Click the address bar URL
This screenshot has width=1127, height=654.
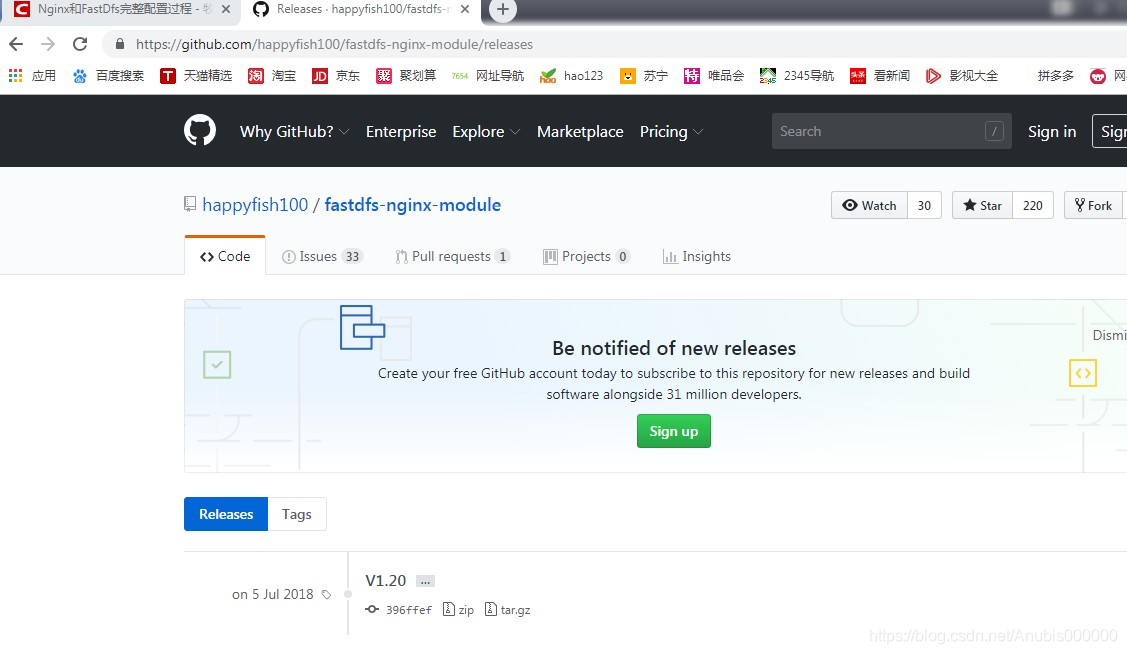(334, 45)
